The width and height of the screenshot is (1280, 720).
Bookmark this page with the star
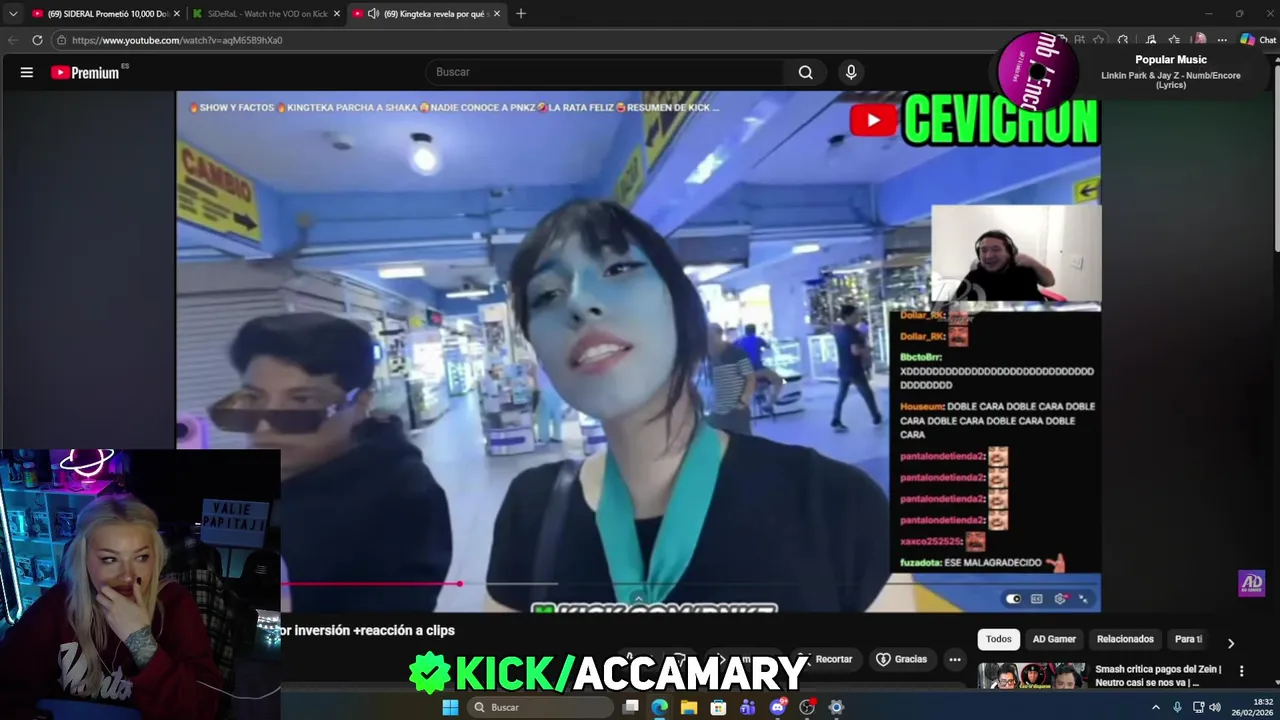click(x=1098, y=40)
